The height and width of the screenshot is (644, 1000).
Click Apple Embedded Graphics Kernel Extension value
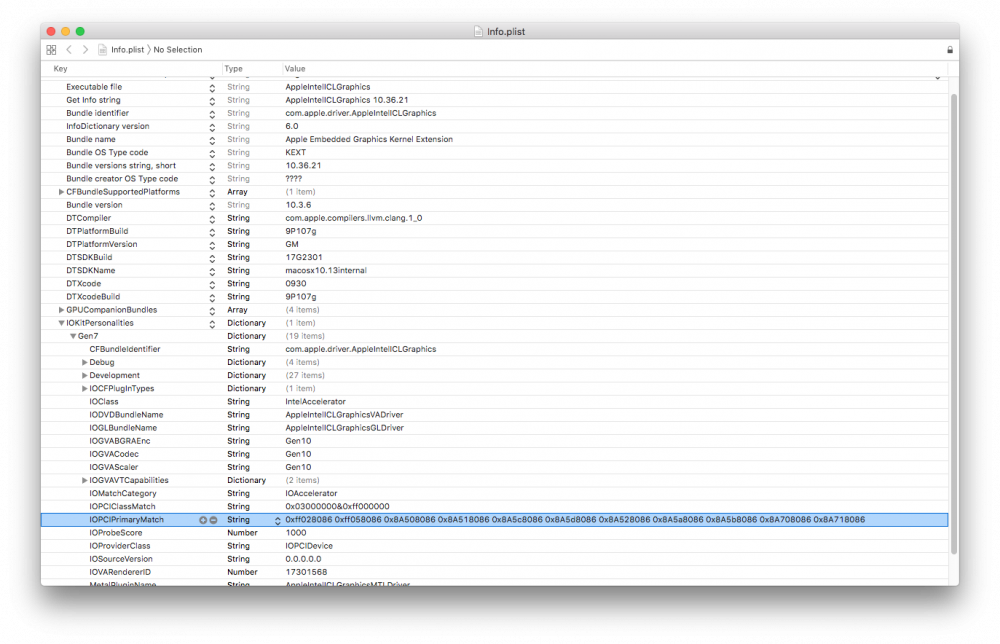coord(369,139)
